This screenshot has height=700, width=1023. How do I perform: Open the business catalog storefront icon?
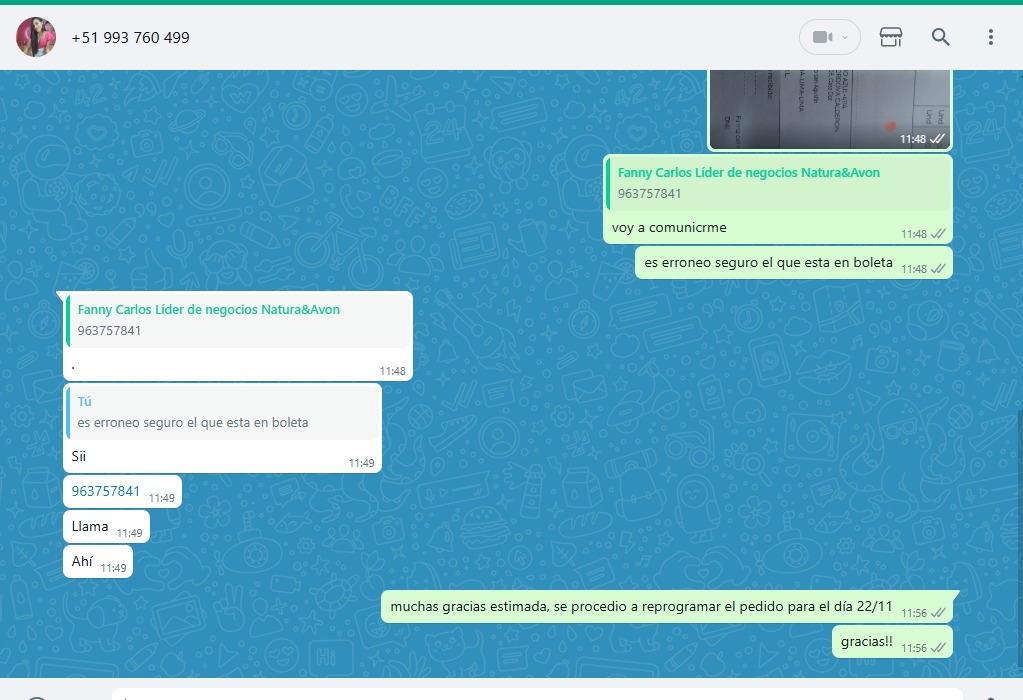pyautogui.click(x=890, y=37)
